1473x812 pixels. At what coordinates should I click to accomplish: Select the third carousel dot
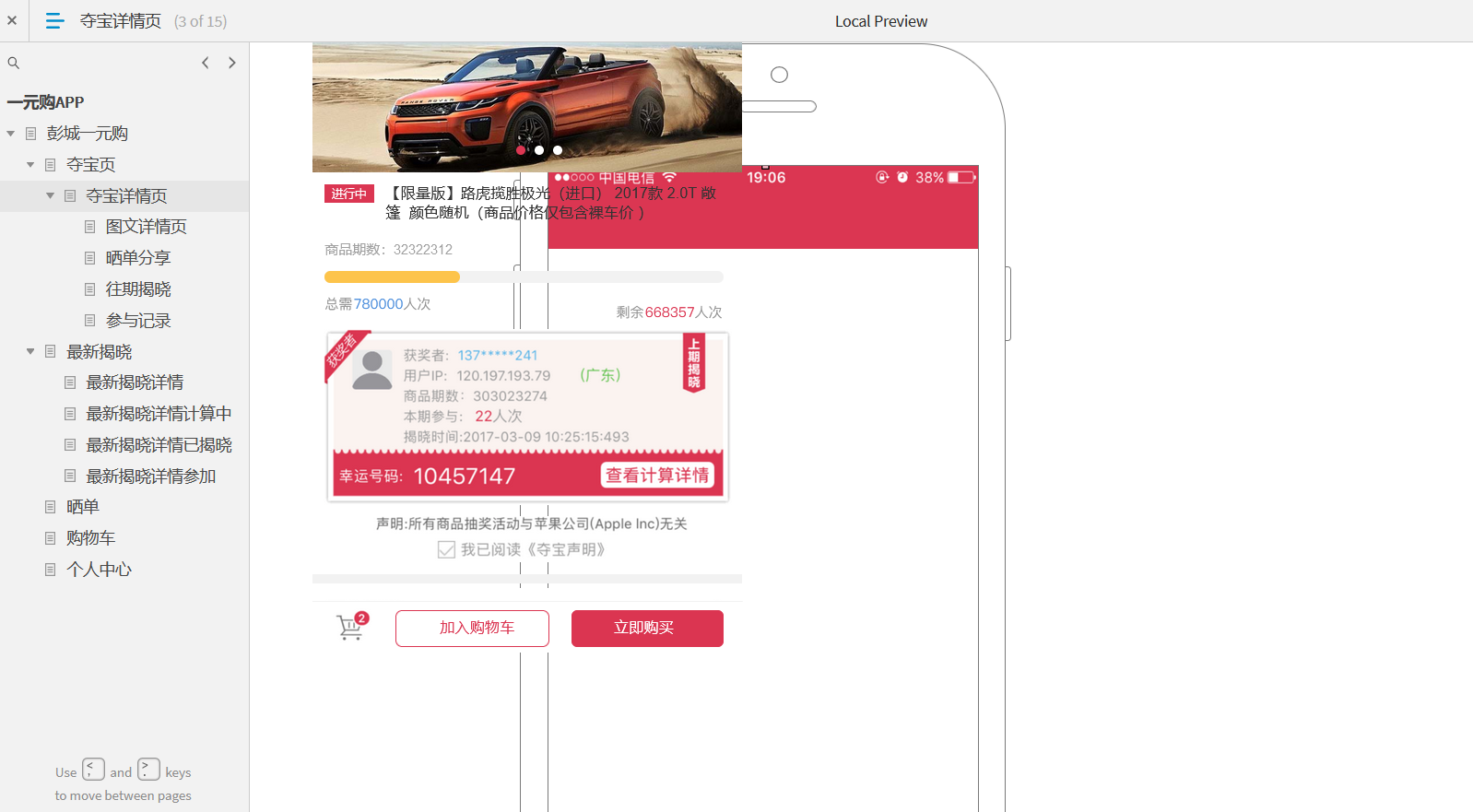click(x=558, y=150)
